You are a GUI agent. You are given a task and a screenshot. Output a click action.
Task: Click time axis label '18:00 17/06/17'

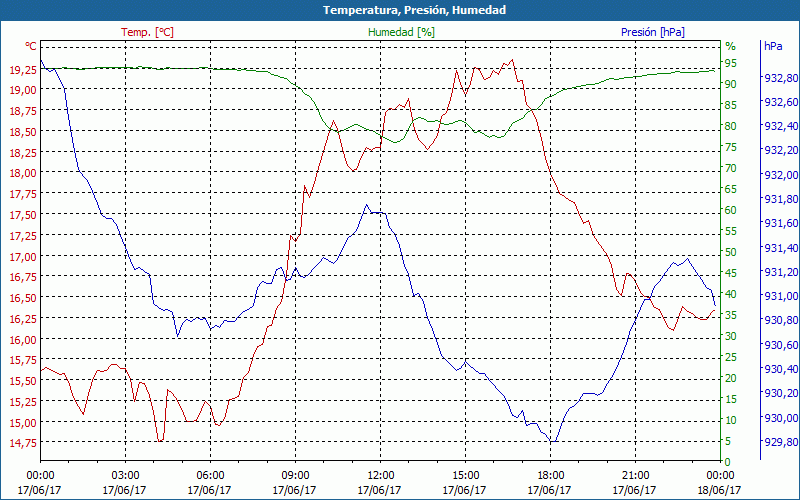(x=550, y=483)
